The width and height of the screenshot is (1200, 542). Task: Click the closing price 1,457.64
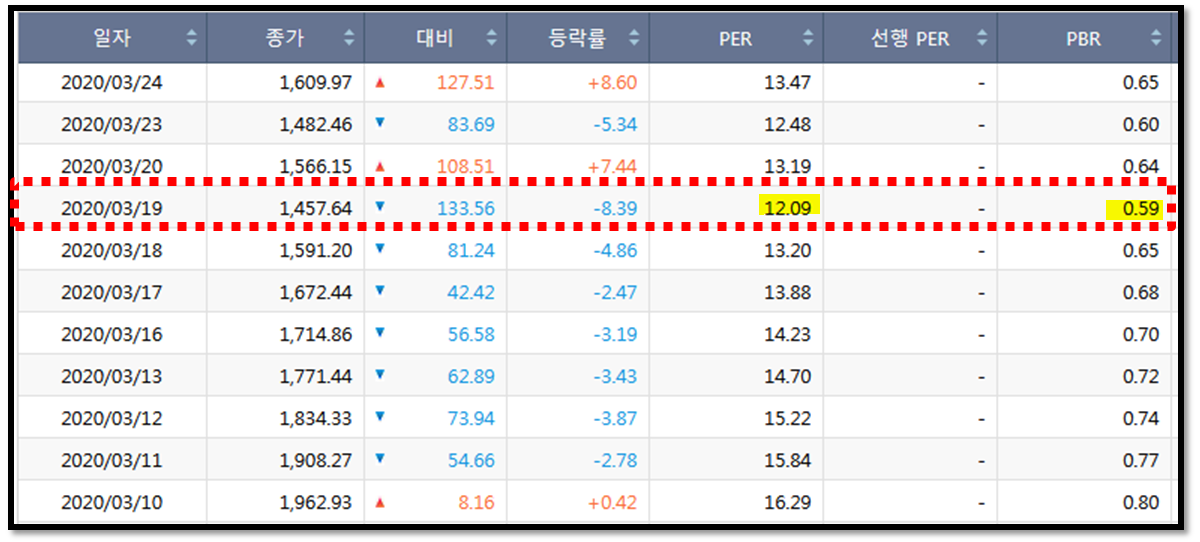pyautogui.click(x=316, y=209)
